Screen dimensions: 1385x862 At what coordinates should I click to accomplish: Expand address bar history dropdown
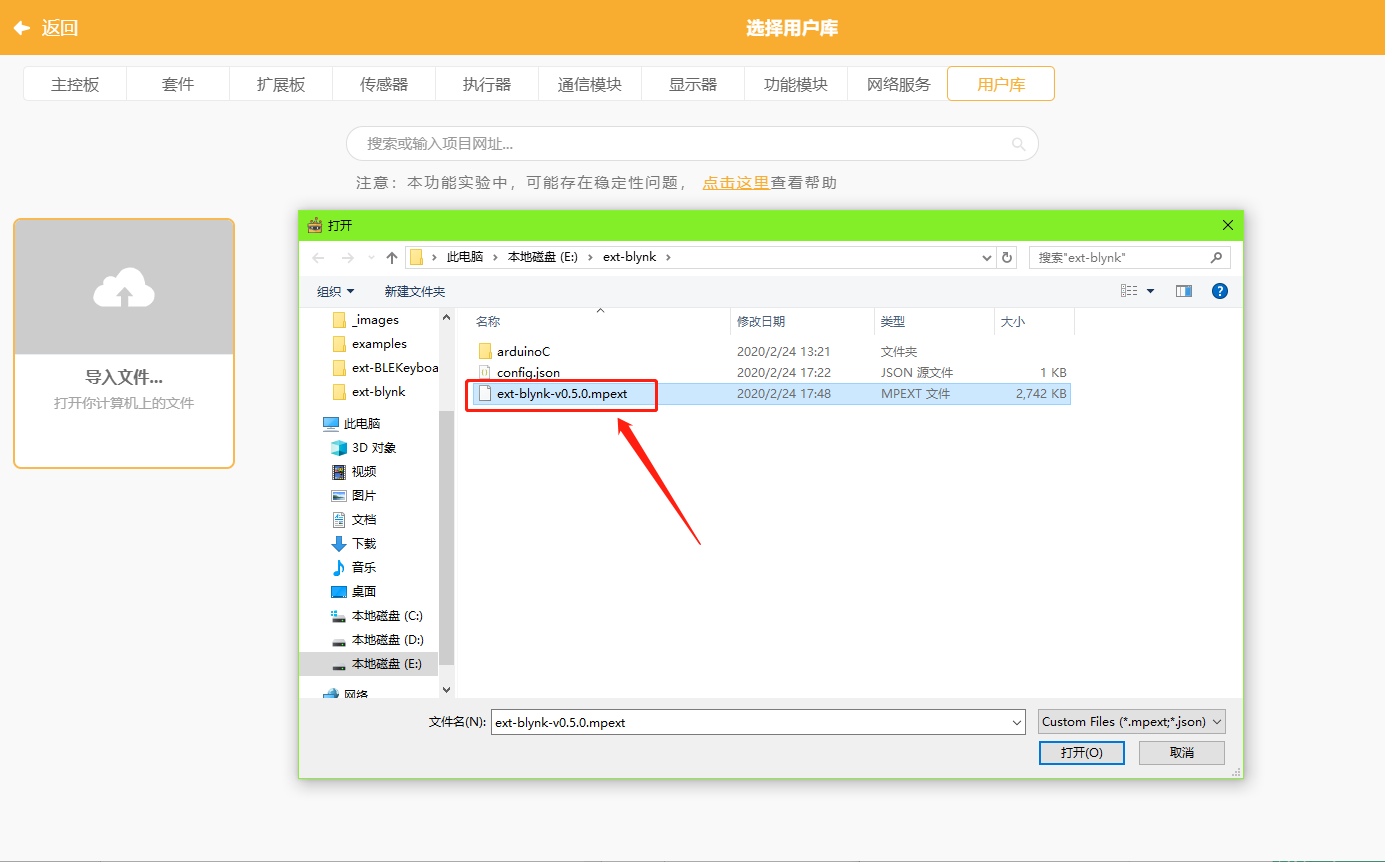[x=987, y=257]
